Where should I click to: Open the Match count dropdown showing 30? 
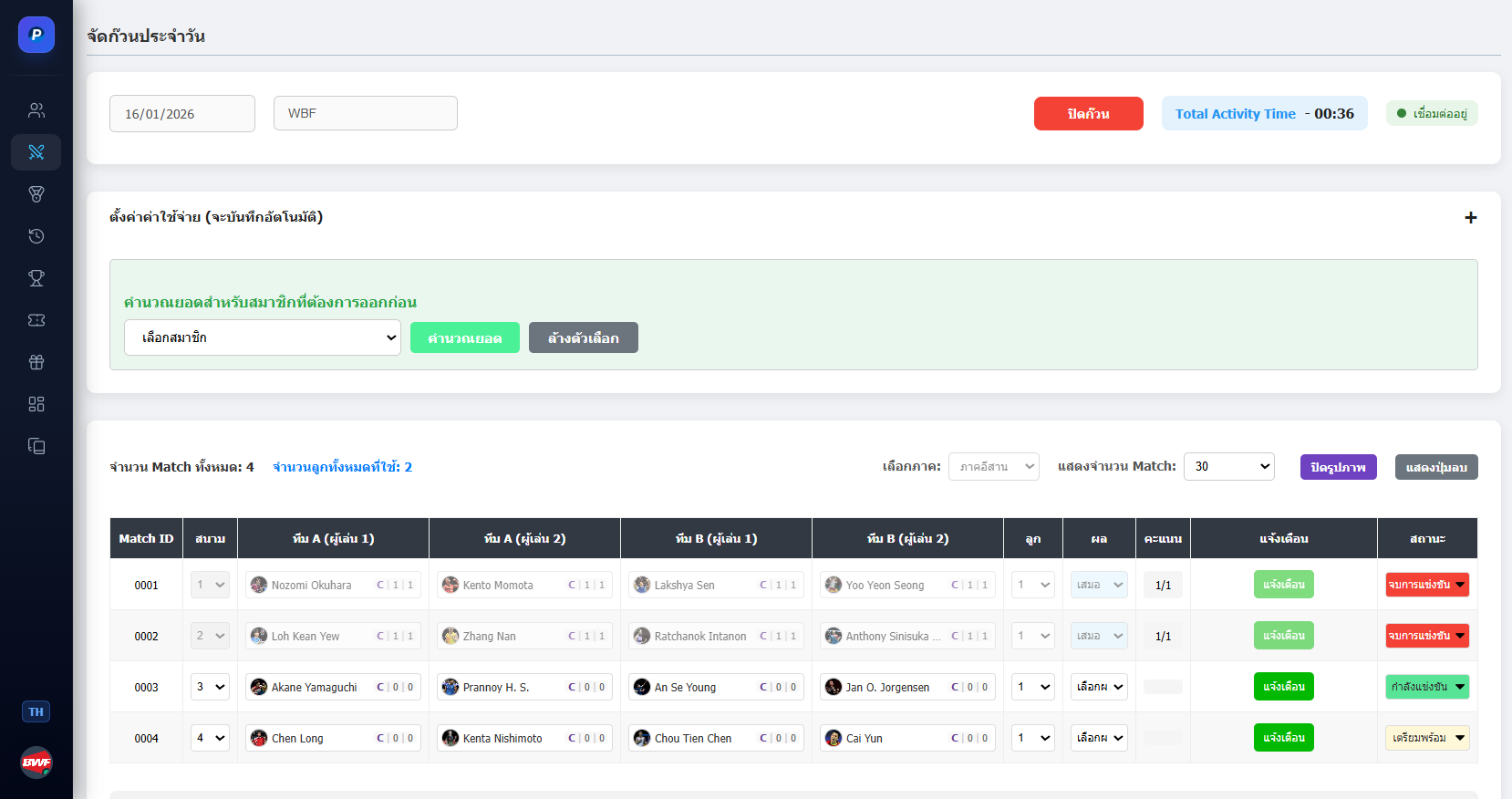[x=1228, y=467]
